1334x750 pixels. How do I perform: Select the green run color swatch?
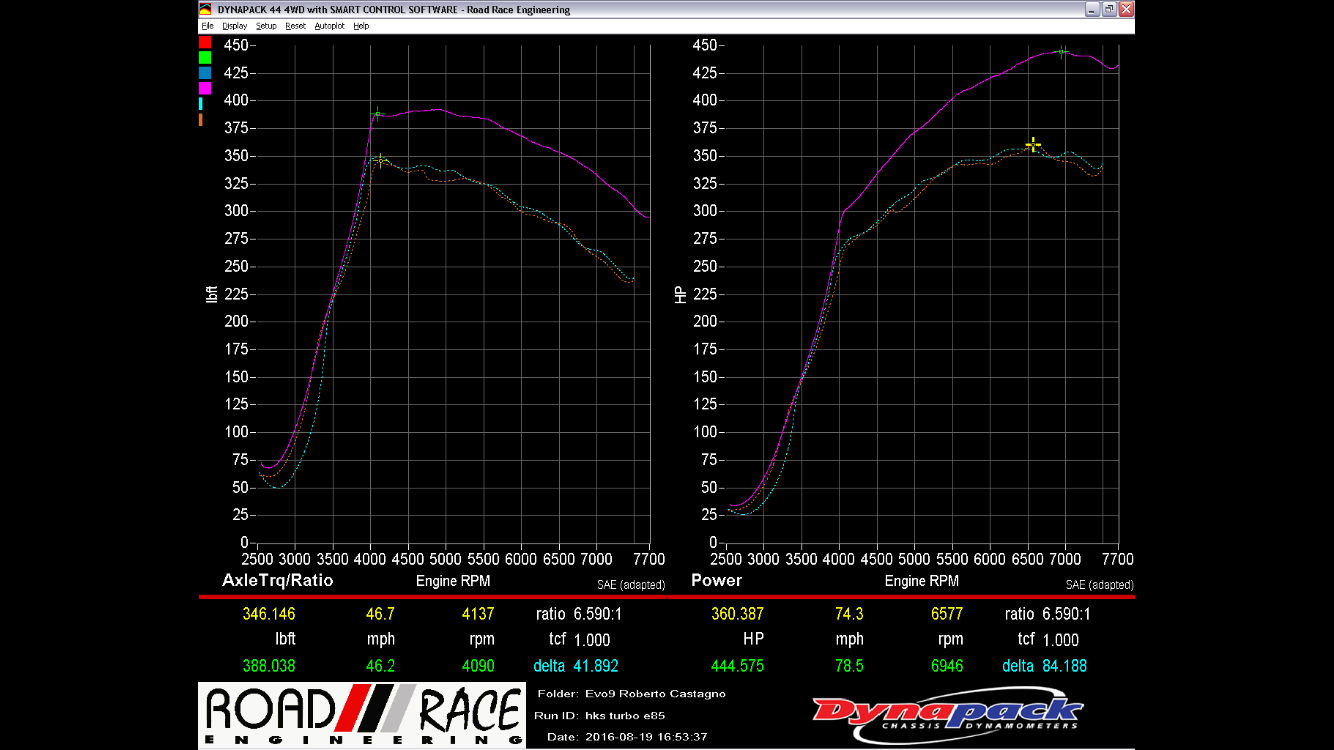pos(205,58)
